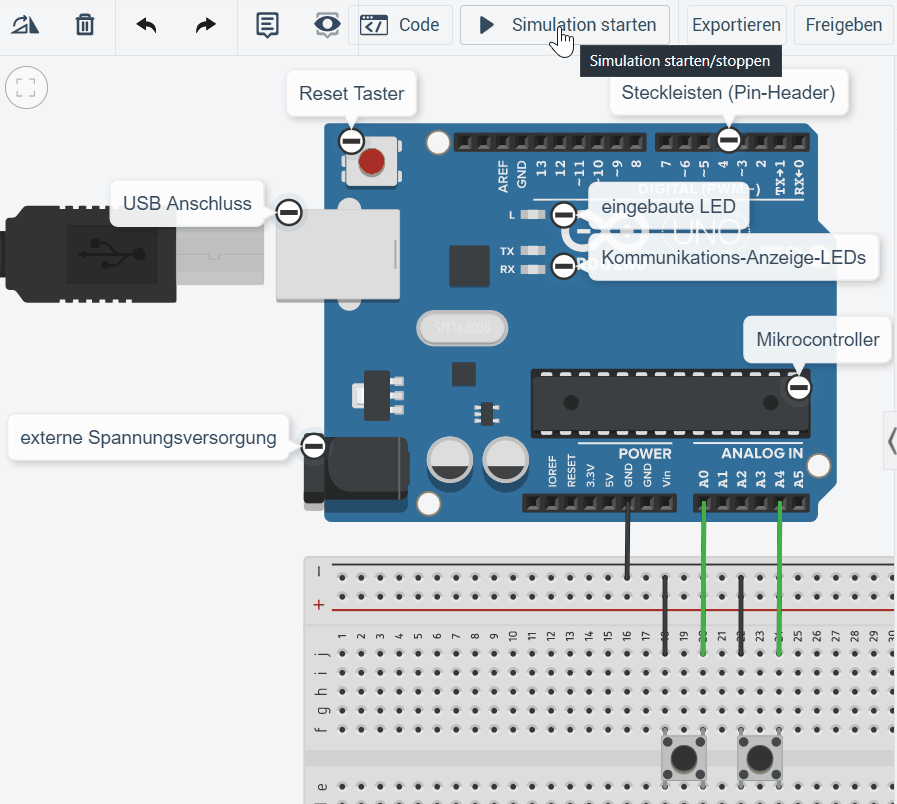This screenshot has height=804, width=897.
Task: Click the play icon on Simulation starten
Action: click(x=485, y=25)
